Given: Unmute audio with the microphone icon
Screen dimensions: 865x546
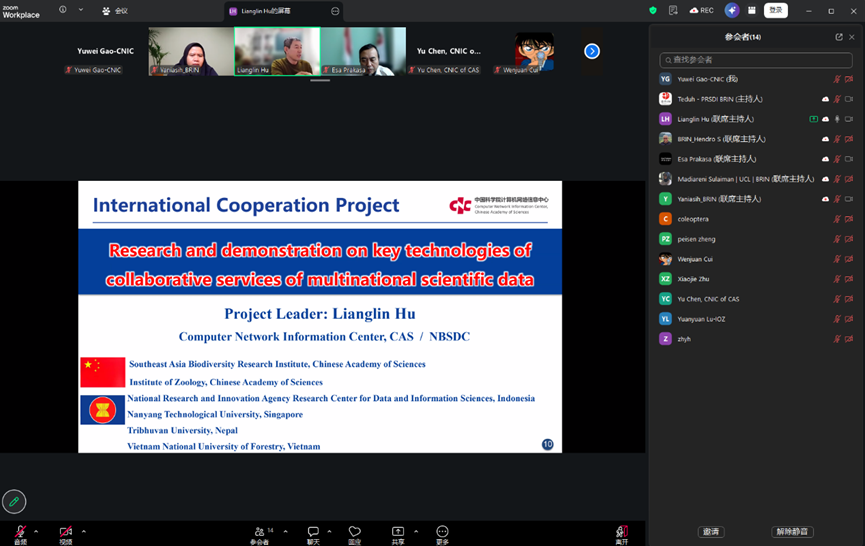Looking at the screenshot, I should point(20,532).
